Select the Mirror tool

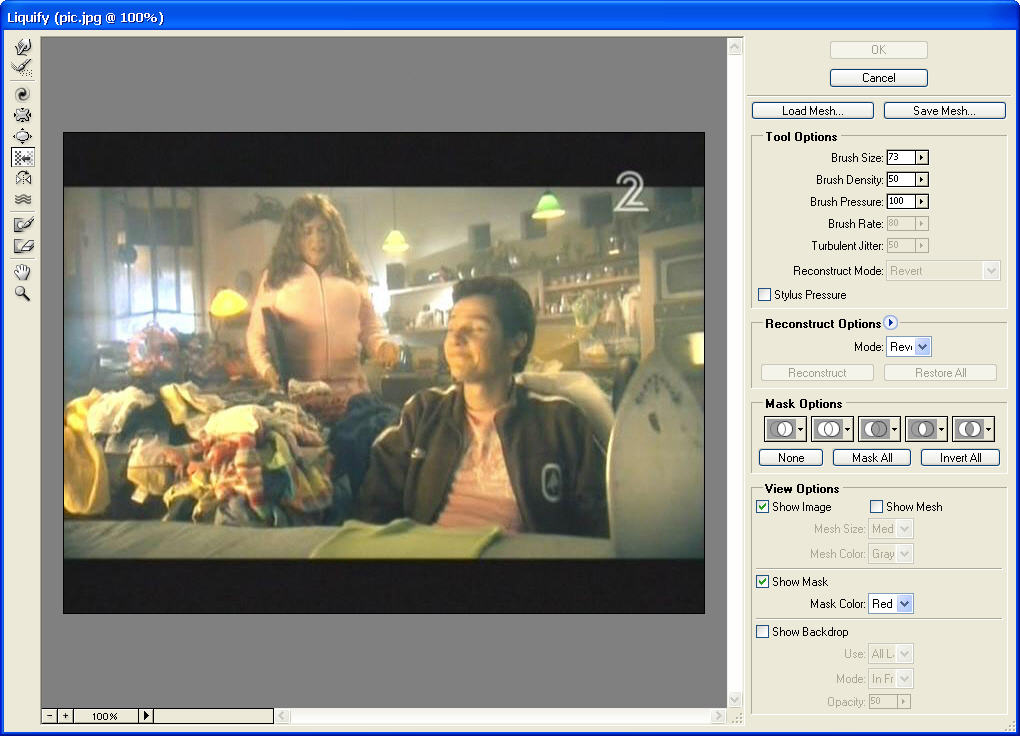[x=22, y=178]
